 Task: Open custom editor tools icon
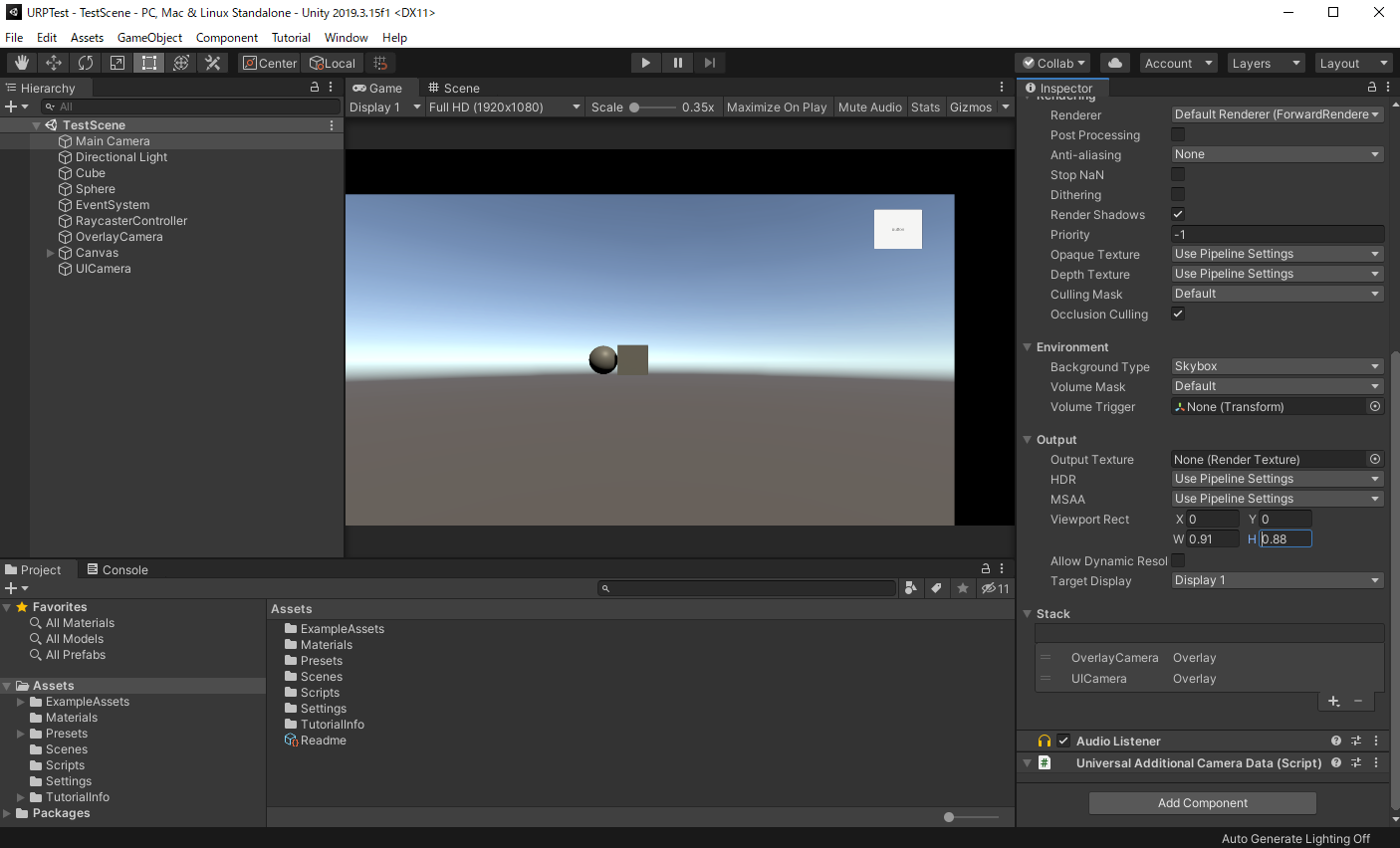[x=212, y=63]
